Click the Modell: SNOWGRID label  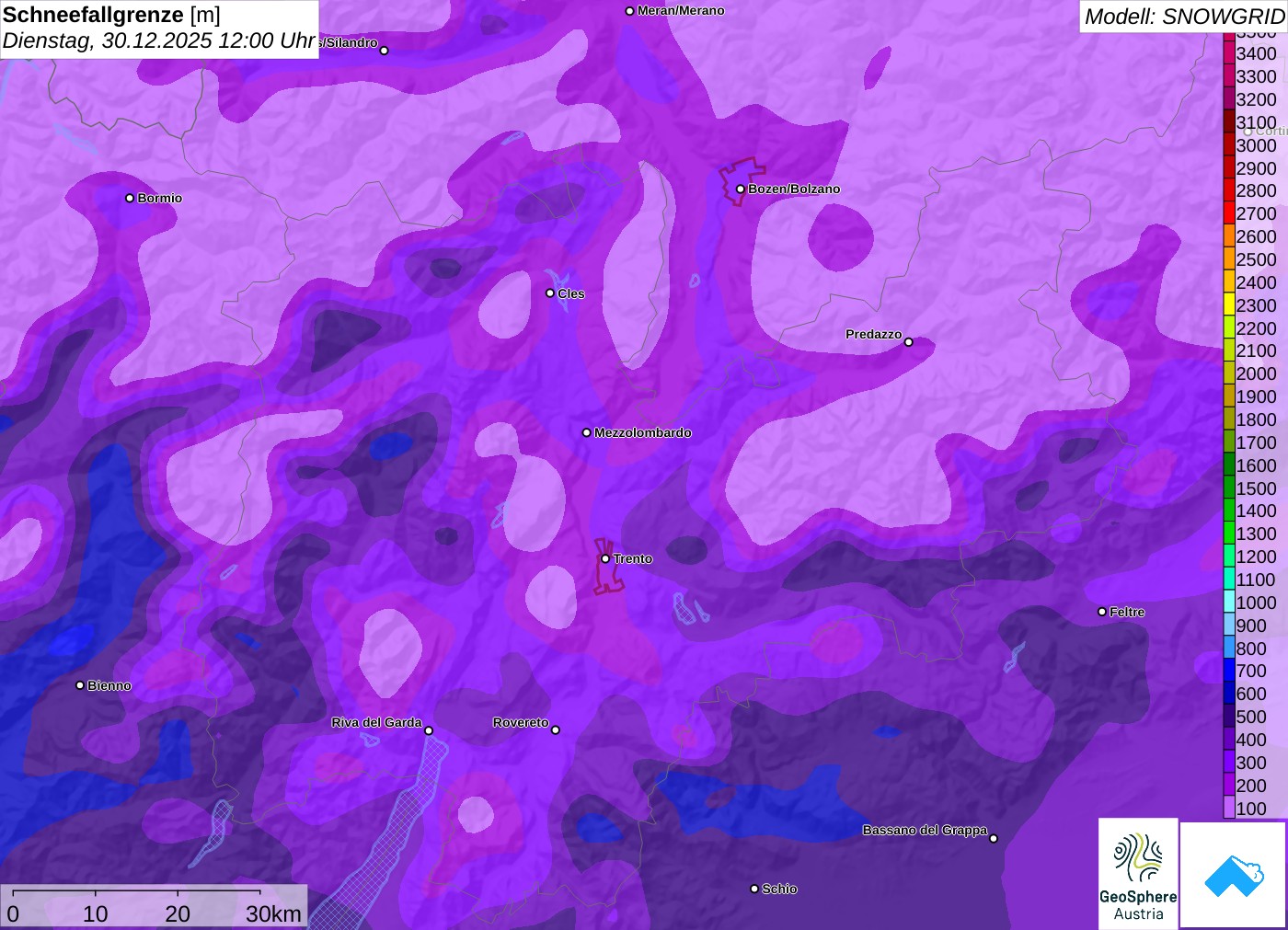pos(1183,17)
